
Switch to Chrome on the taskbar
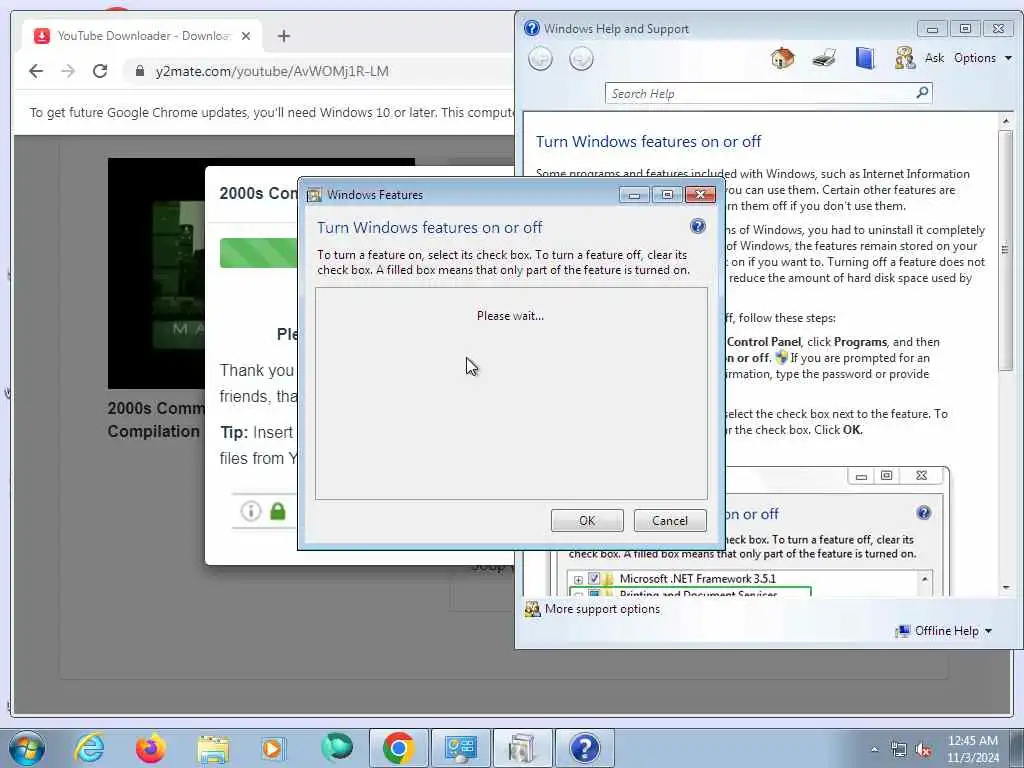point(398,748)
